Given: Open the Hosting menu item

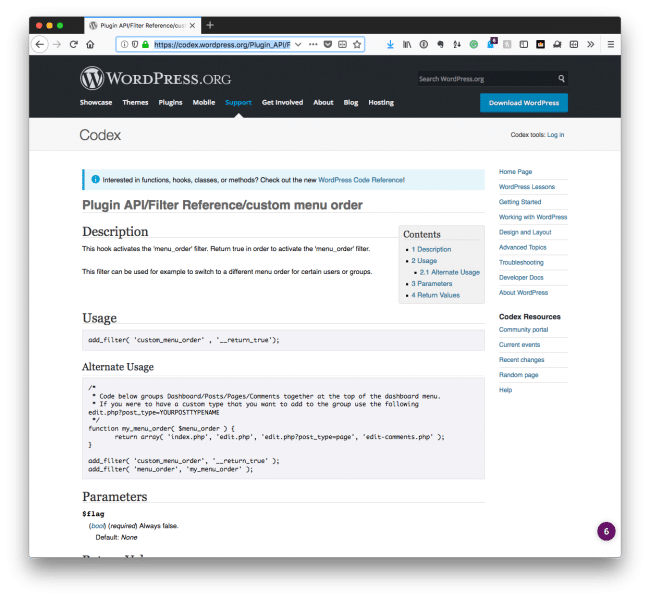Looking at the screenshot, I should click(x=381, y=102).
